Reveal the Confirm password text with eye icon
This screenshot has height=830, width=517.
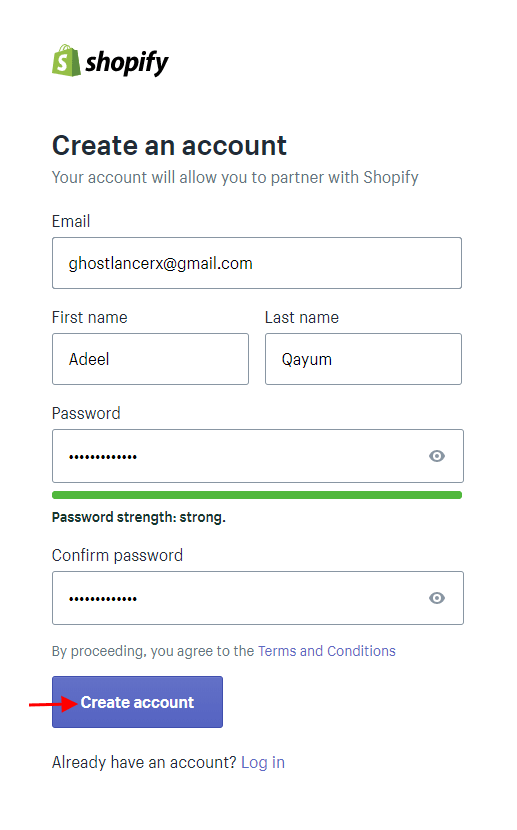point(437,598)
